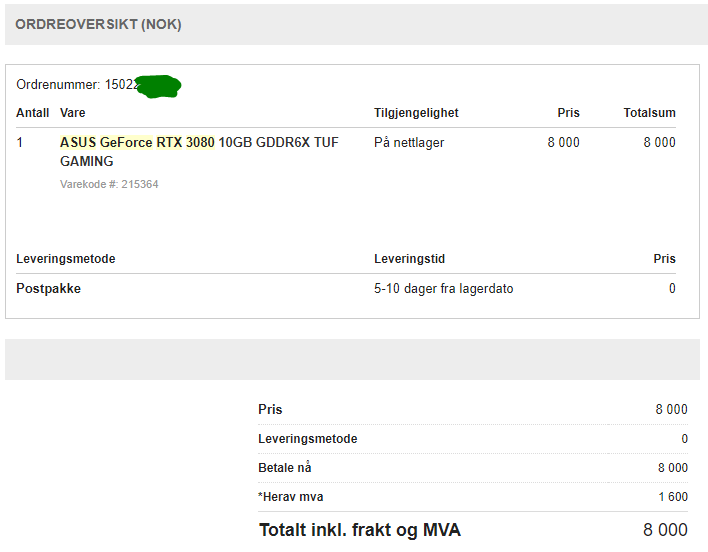Click the *Herav mva row label
708x552 pixels.
pyautogui.click(x=291, y=496)
